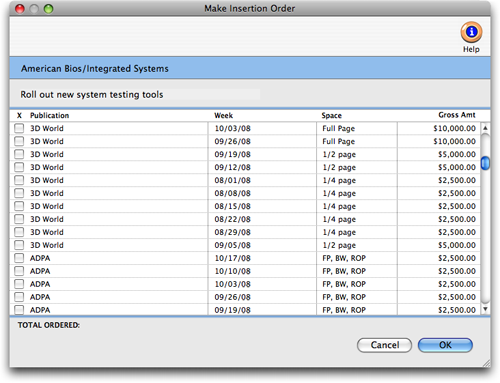Click the X column header
Screen dimensions: 500x383
coord(19,115)
